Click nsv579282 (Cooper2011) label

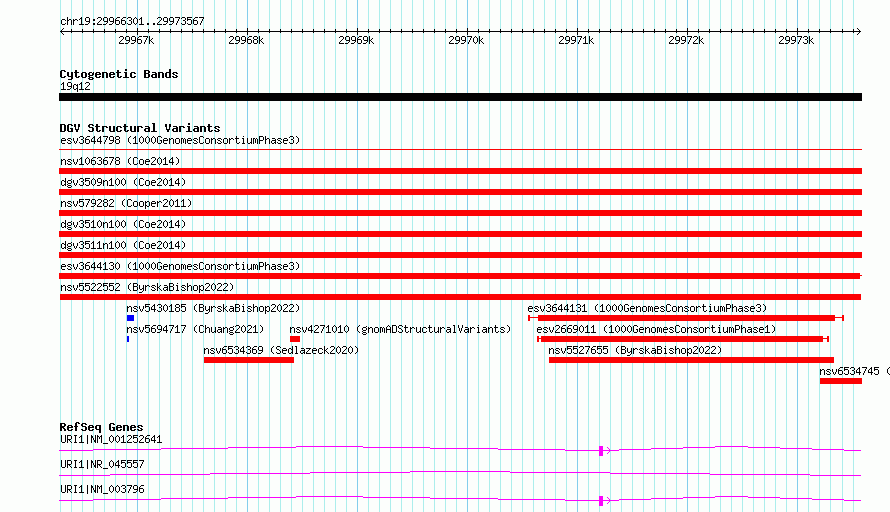pos(126,203)
